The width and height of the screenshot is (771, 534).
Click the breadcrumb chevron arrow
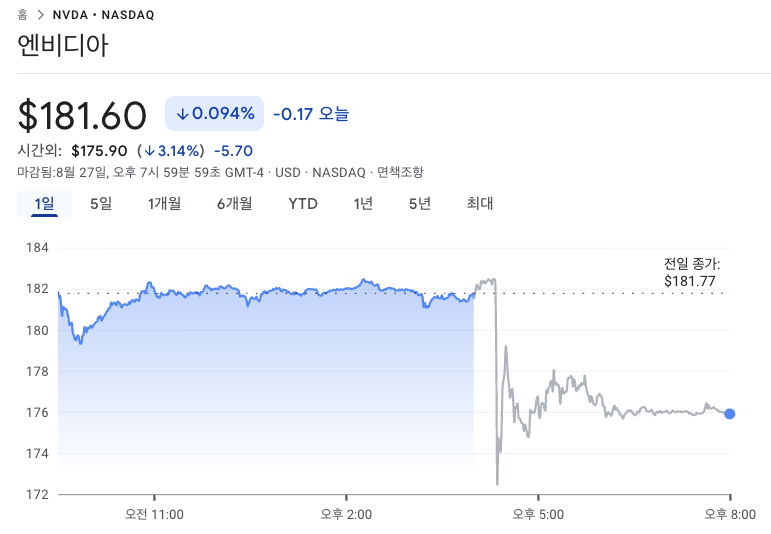click(40, 15)
